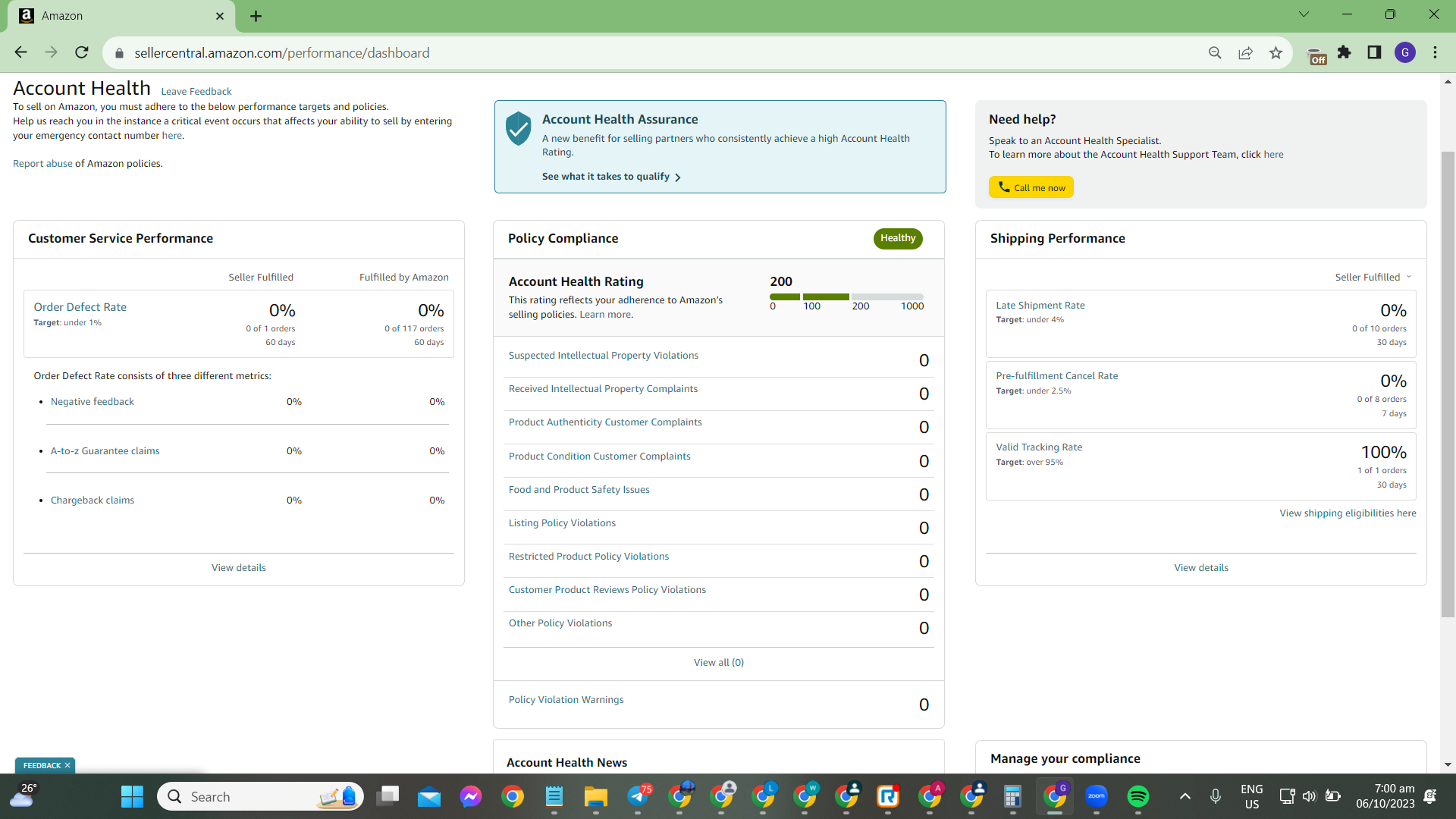
Task: Open Listing Policy Violations
Action: coord(562,523)
